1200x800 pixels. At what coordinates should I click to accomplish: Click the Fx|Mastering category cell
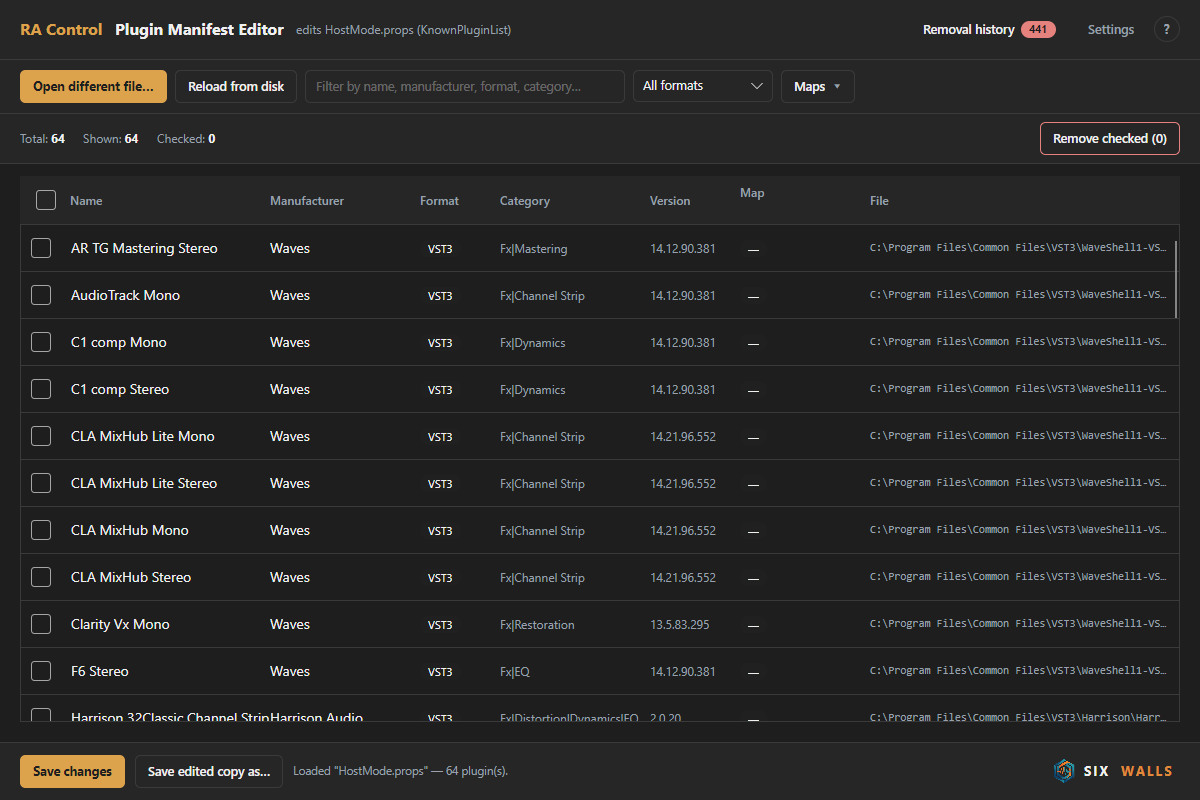[x=533, y=249]
